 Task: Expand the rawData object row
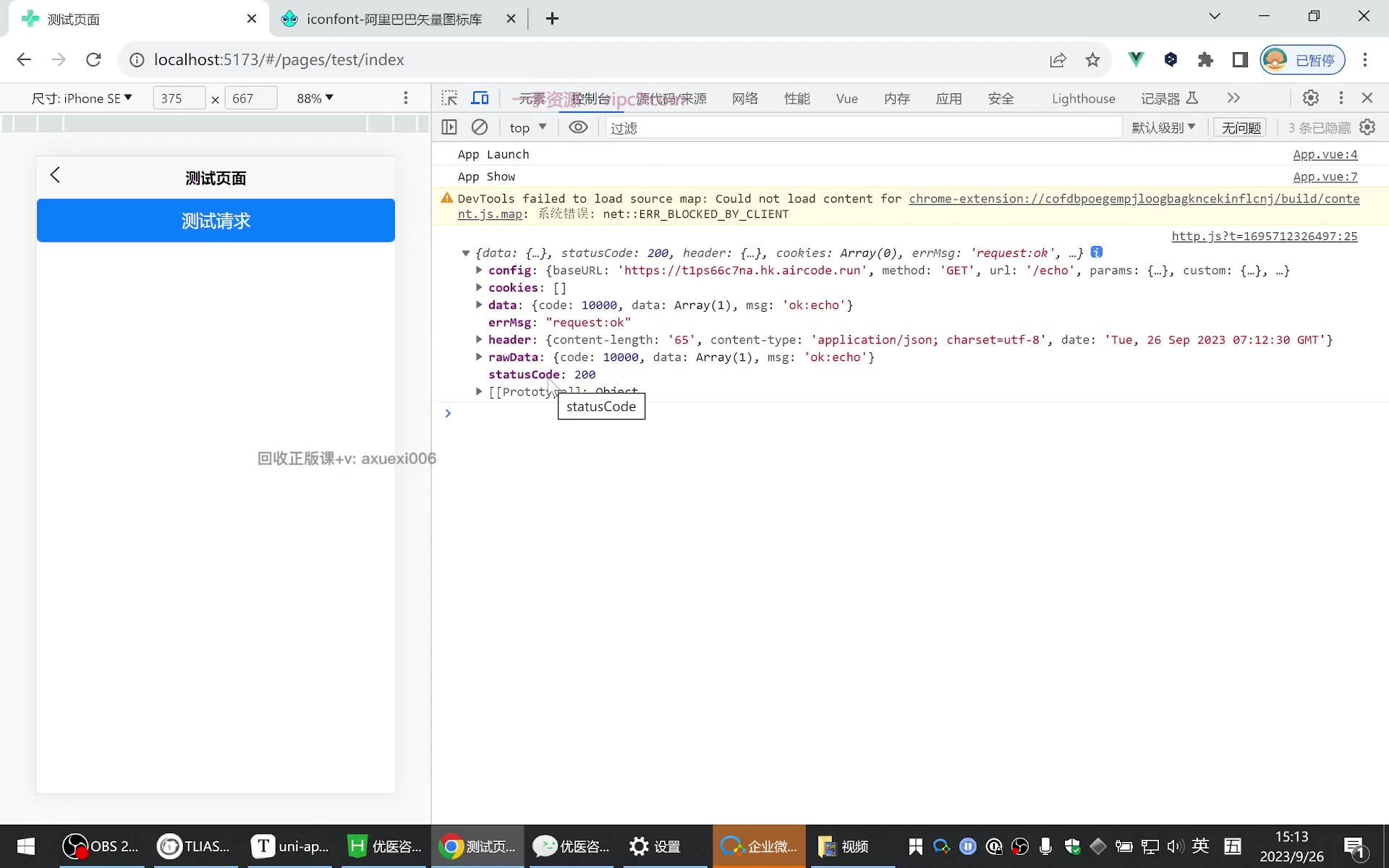click(x=479, y=357)
